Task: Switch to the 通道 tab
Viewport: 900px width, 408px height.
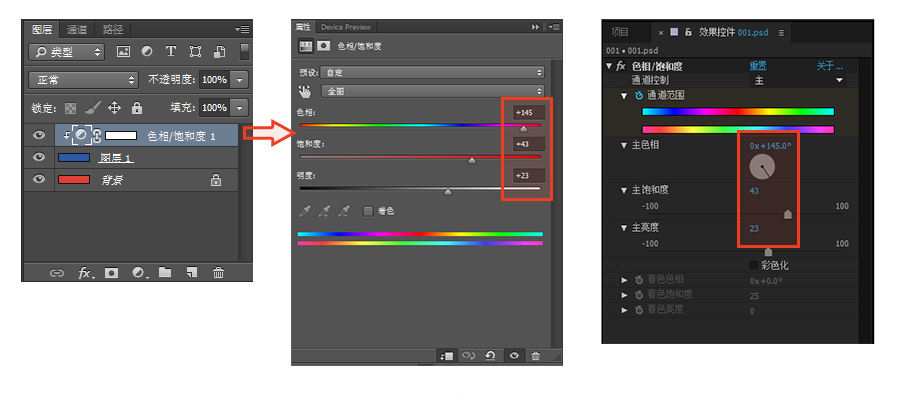Action: [76, 30]
